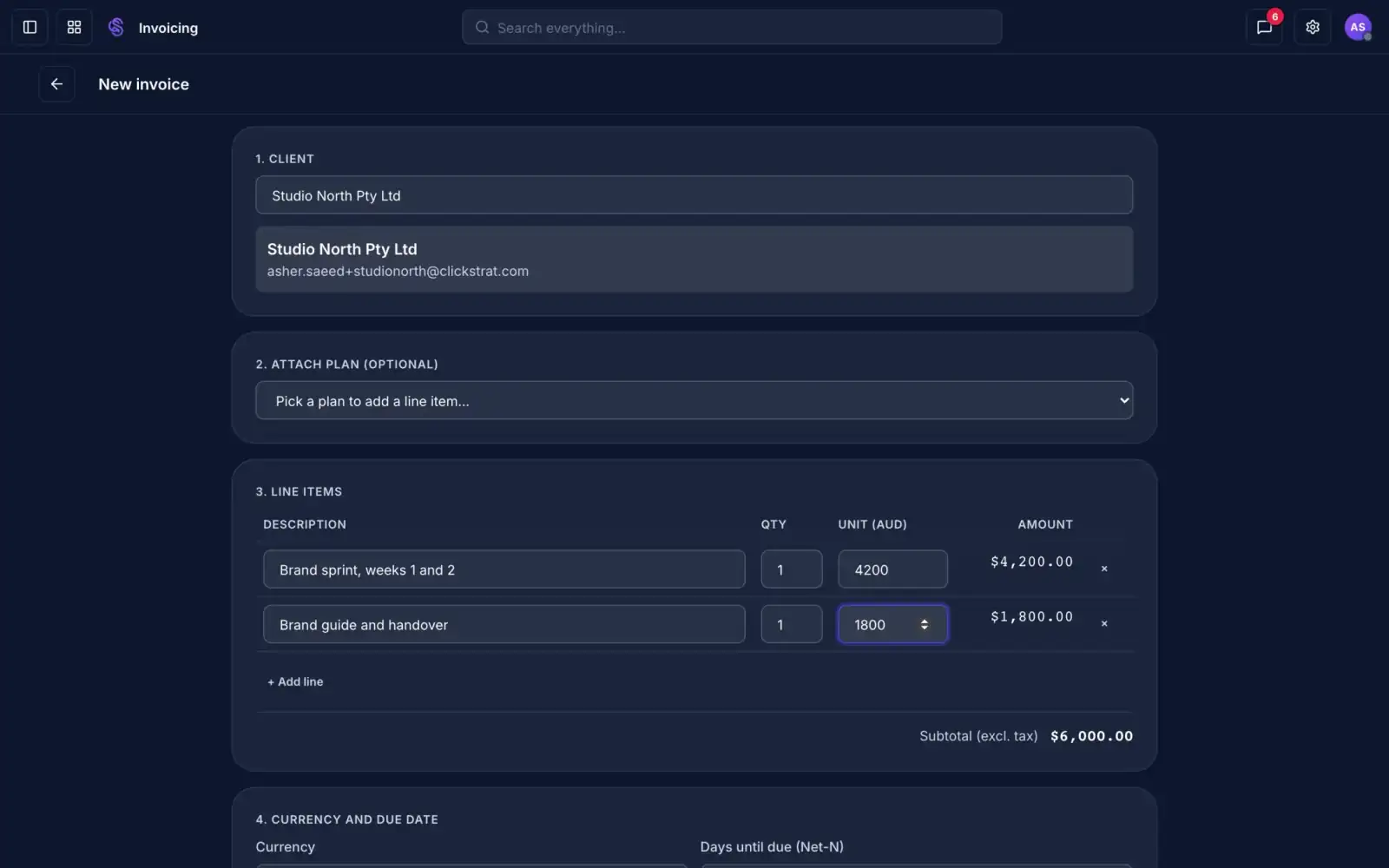Click the client name input field
This screenshot has height=868, width=1389.
[694, 195]
